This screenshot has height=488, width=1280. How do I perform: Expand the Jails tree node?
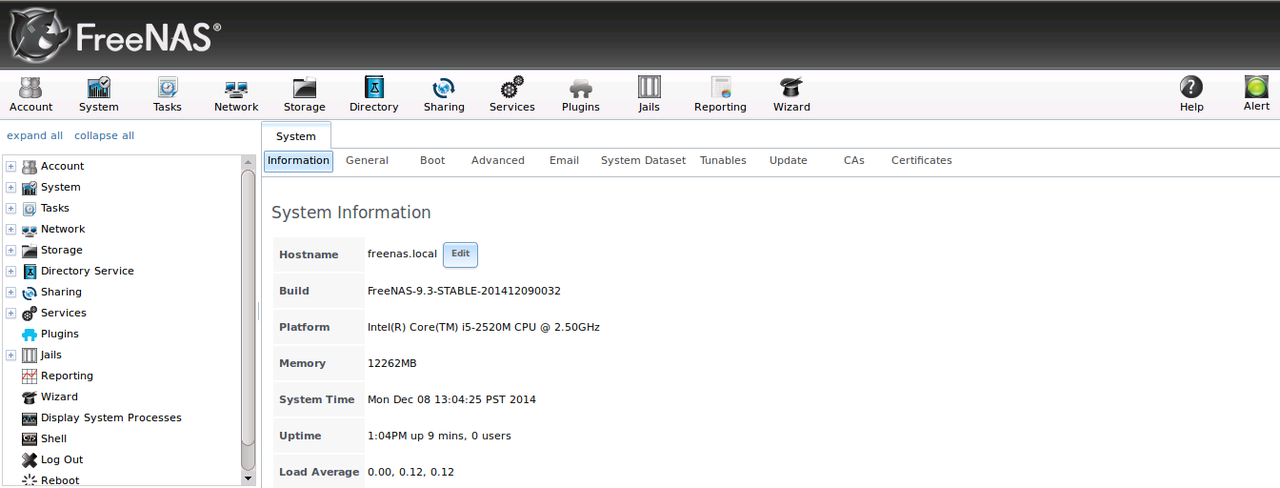11,355
